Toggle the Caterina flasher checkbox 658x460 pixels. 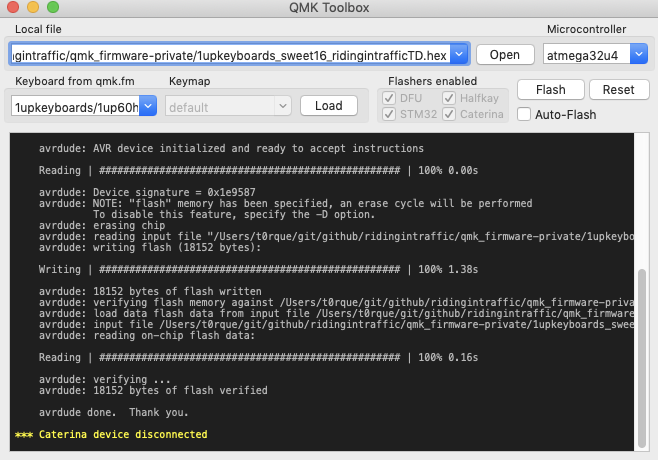tap(449, 114)
